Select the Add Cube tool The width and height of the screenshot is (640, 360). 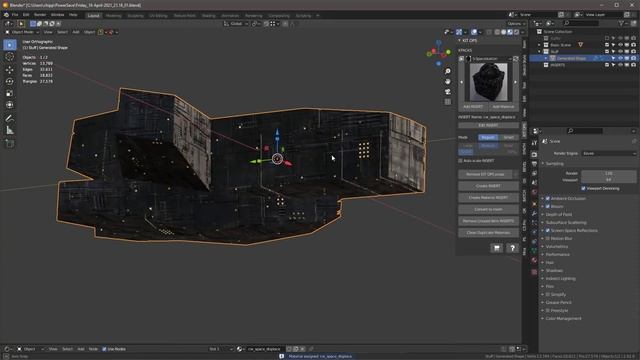tap(10, 144)
